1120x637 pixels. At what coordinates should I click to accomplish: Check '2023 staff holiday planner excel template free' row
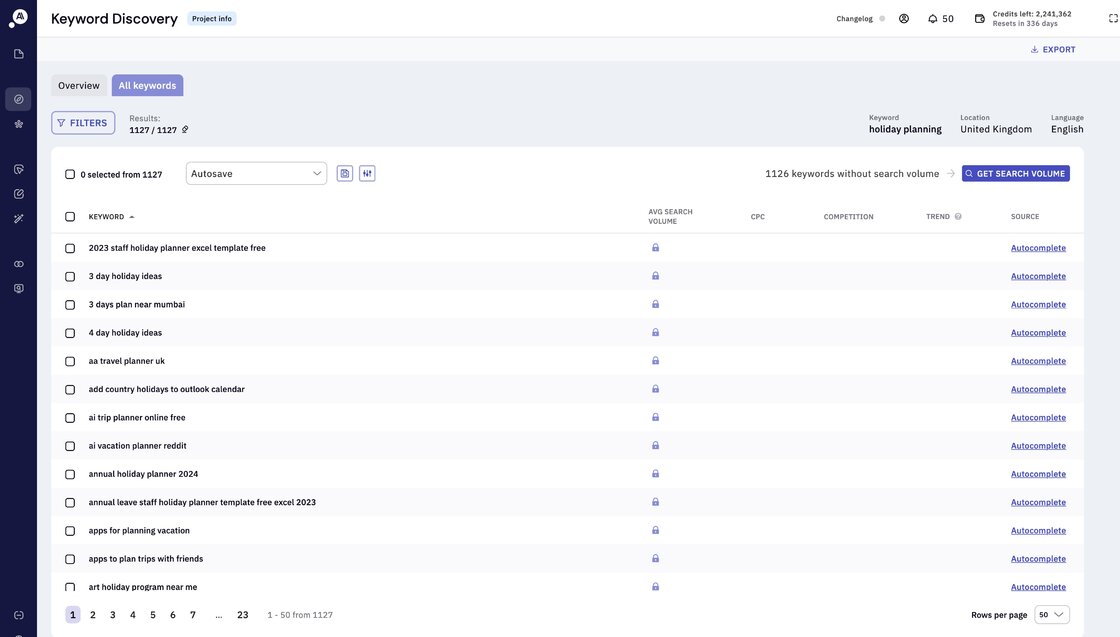(x=70, y=248)
